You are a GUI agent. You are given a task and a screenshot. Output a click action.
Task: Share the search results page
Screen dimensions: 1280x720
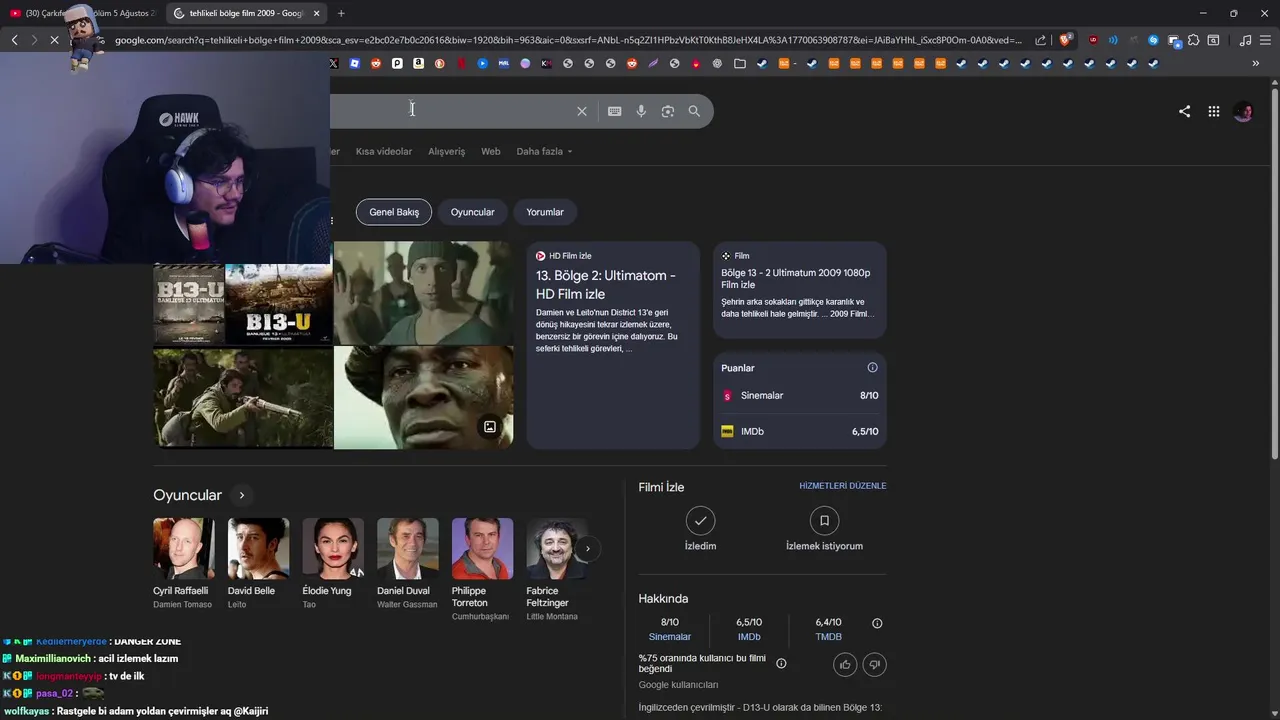click(x=1184, y=111)
